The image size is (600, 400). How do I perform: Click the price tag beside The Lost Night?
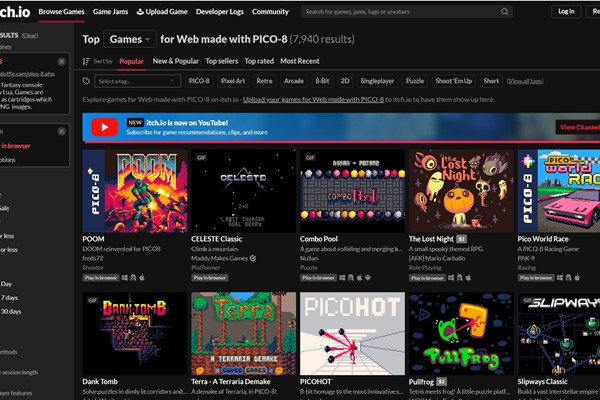click(461, 239)
